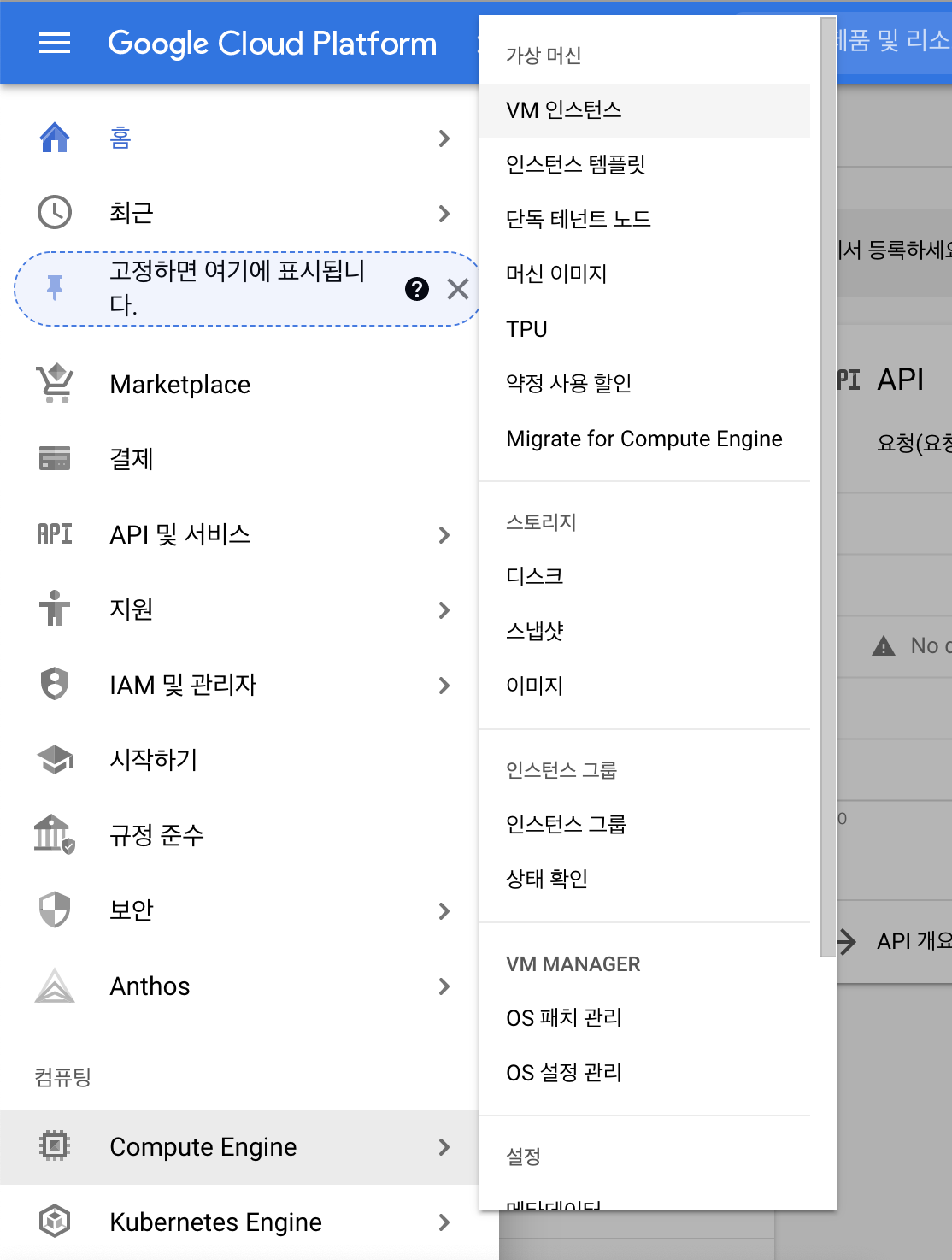
Task: Open 상태 확인 menu item
Action: pos(644,879)
